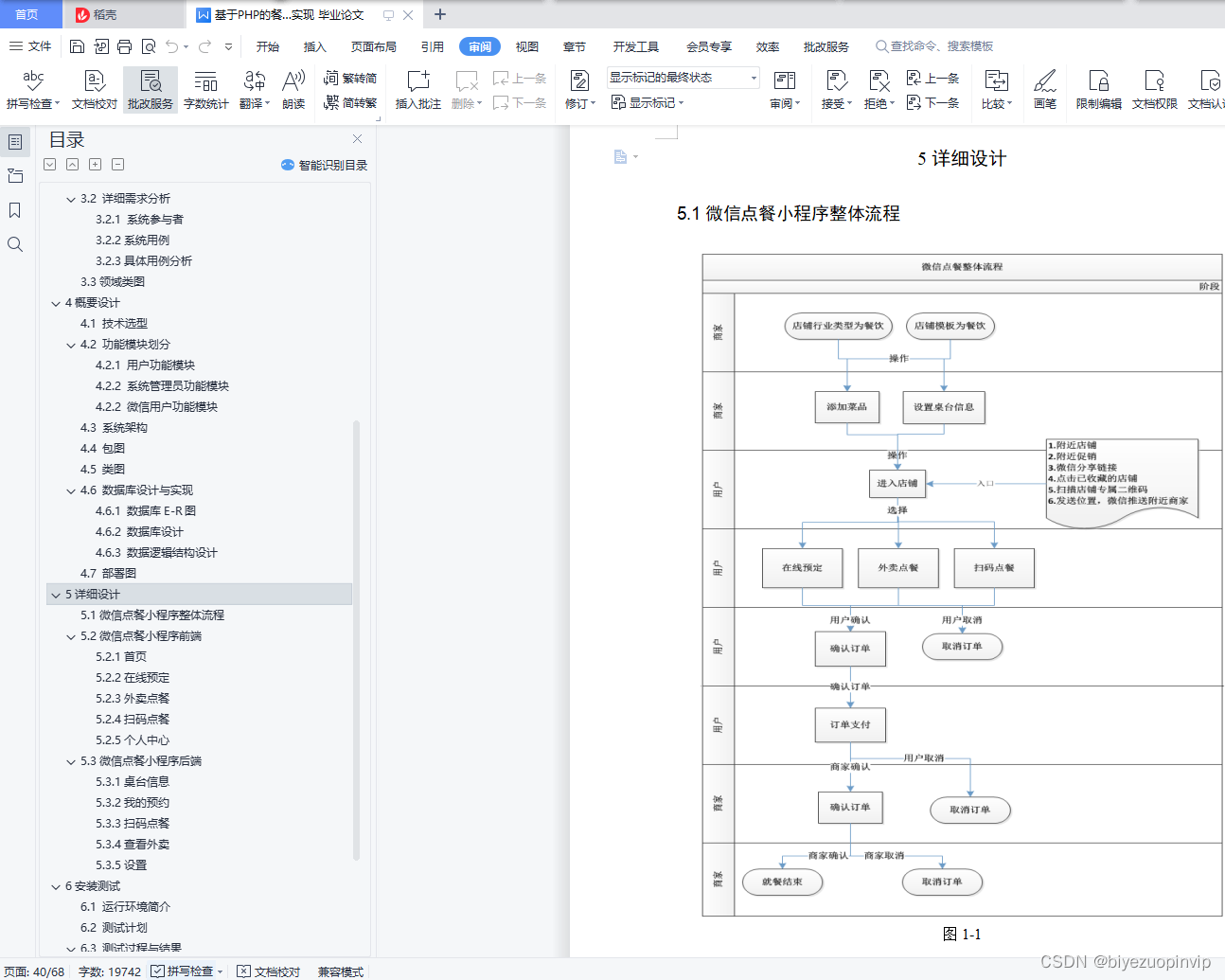Image resolution: width=1225 pixels, height=980 pixels.
Task: Jump to 5.2.1 首页 in outline
Action: 121,657
